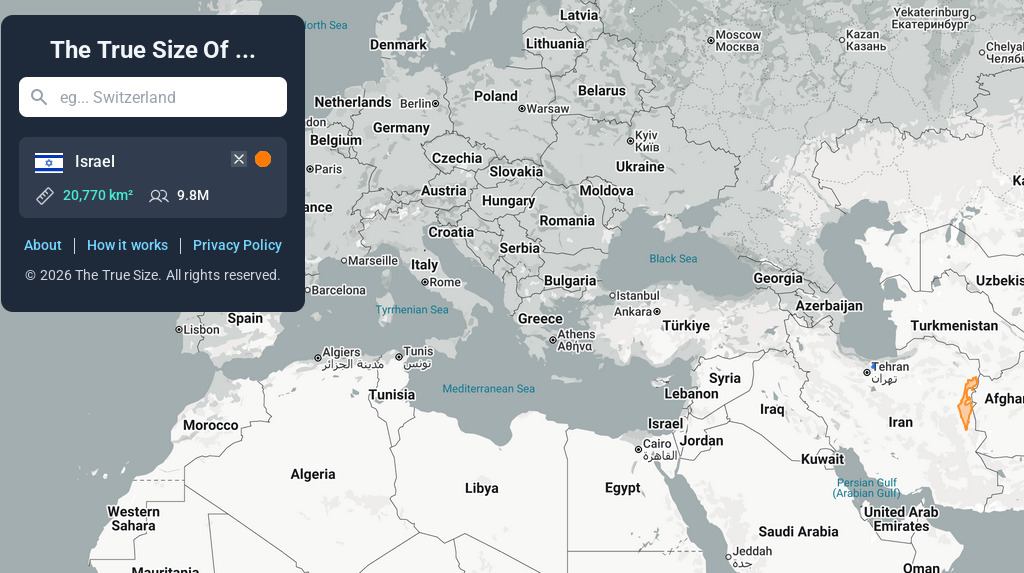The height and width of the screenshot is (573, 1024).
Task: Click the 20,770 km² area value
Action: tap(98, 195)
